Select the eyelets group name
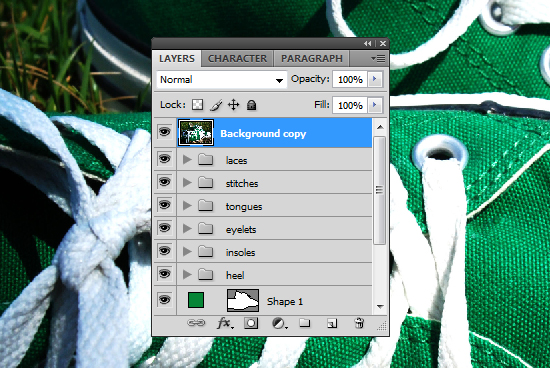Image resolution: width=550 pixels, height=368 pixels. click(241, 230)
